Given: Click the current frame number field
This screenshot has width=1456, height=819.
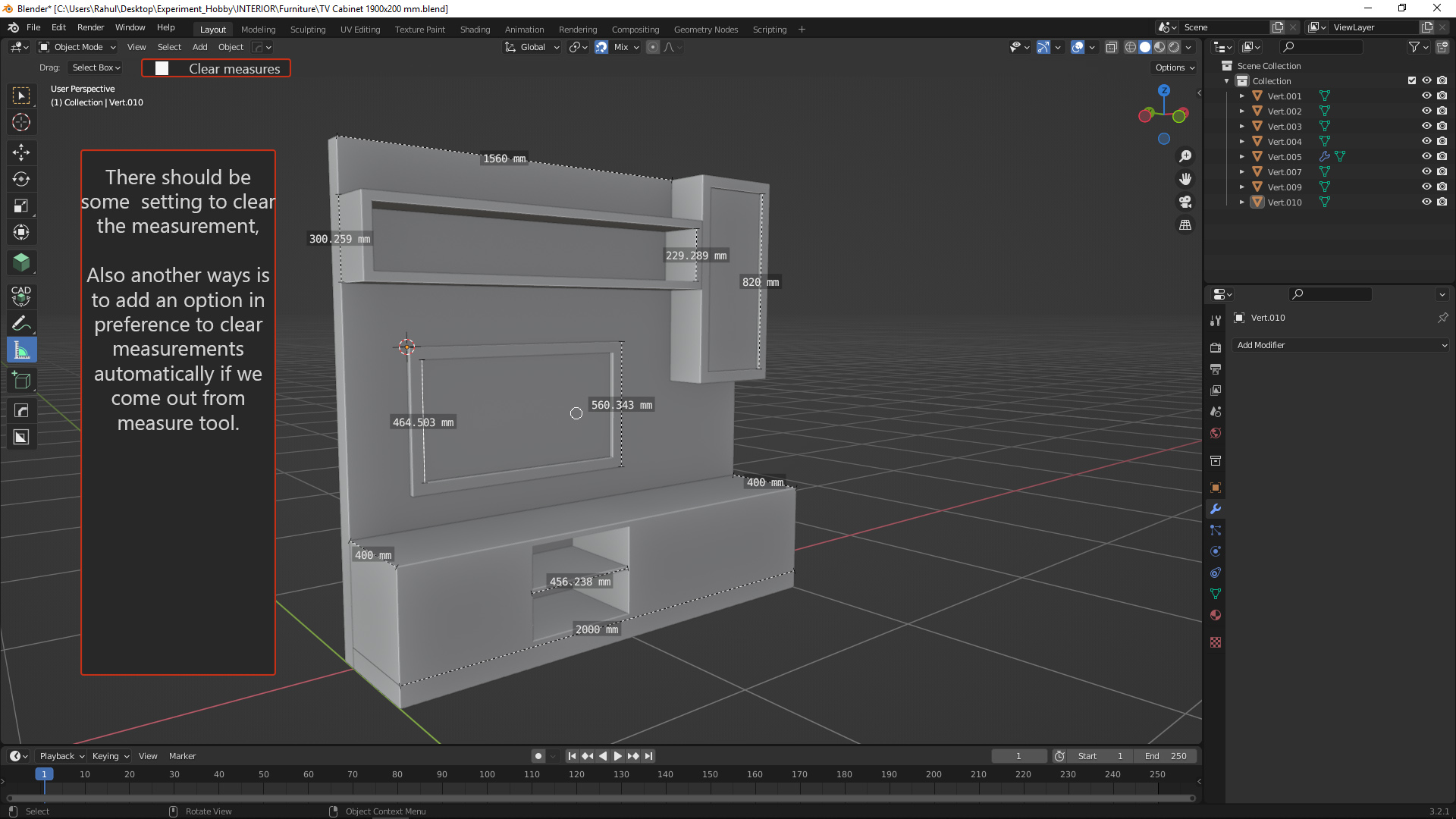Looking at the screenshot, I should pyautogui.click(x=1018, y=756).
